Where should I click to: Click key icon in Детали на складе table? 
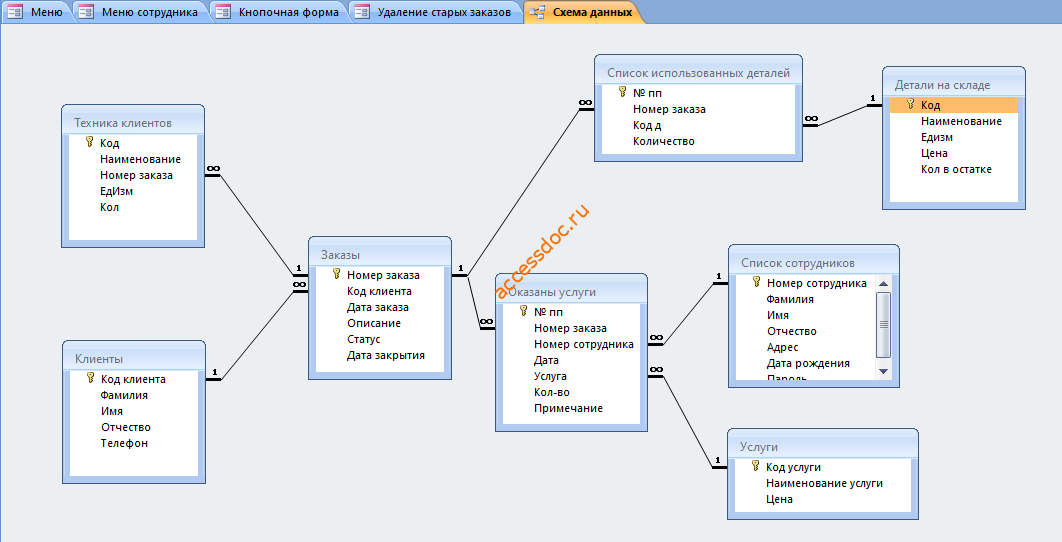click(911, 104)
